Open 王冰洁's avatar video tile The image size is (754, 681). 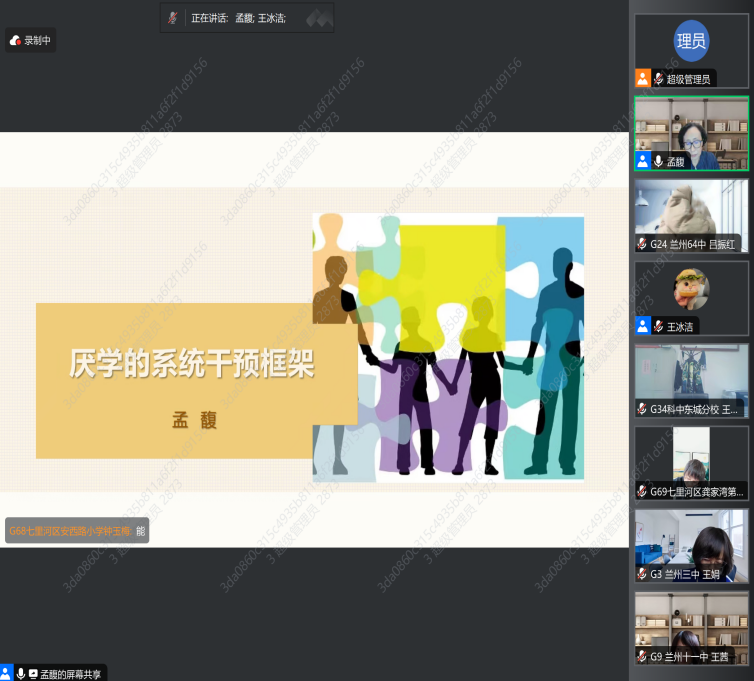691,290
